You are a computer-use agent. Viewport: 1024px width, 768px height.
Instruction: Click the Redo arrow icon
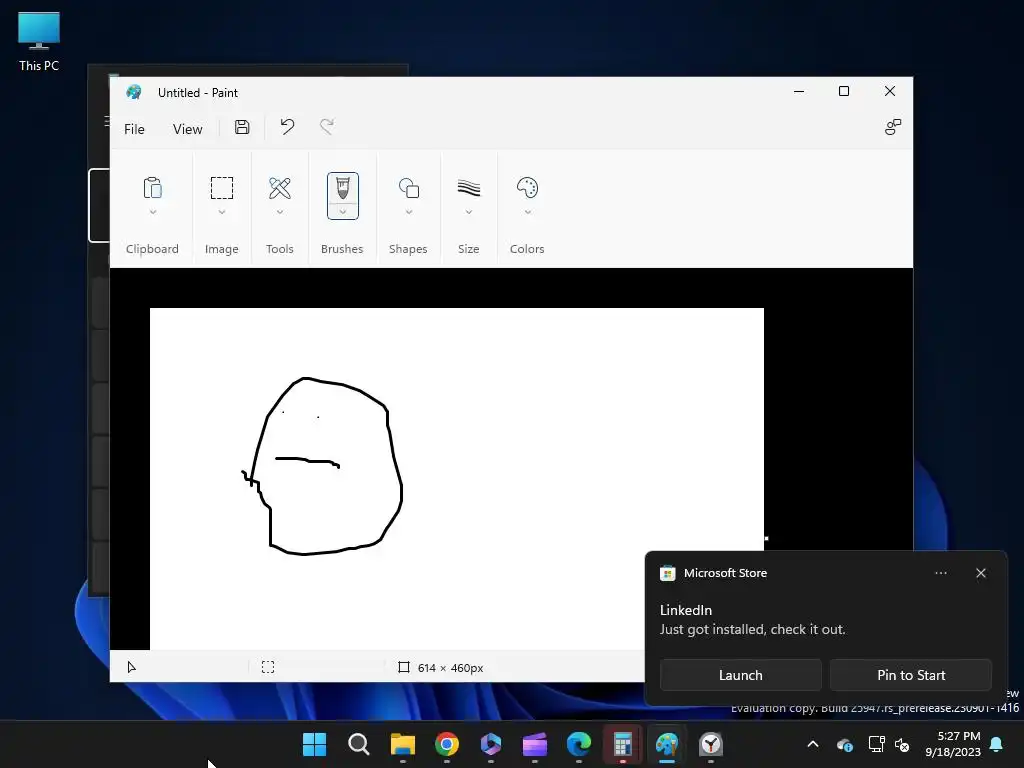pos(327,127)
